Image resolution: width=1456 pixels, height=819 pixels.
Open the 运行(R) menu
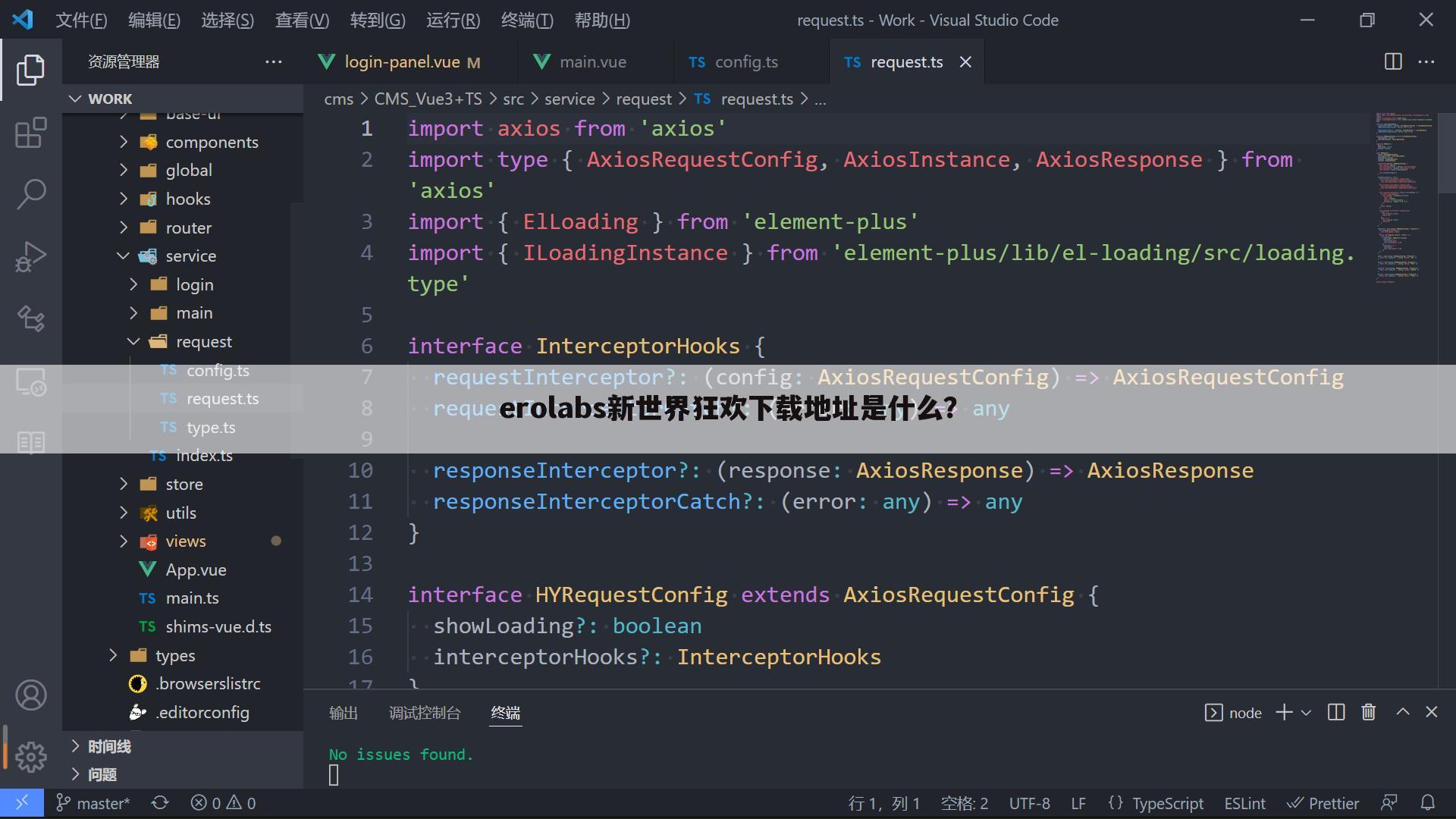453,20
